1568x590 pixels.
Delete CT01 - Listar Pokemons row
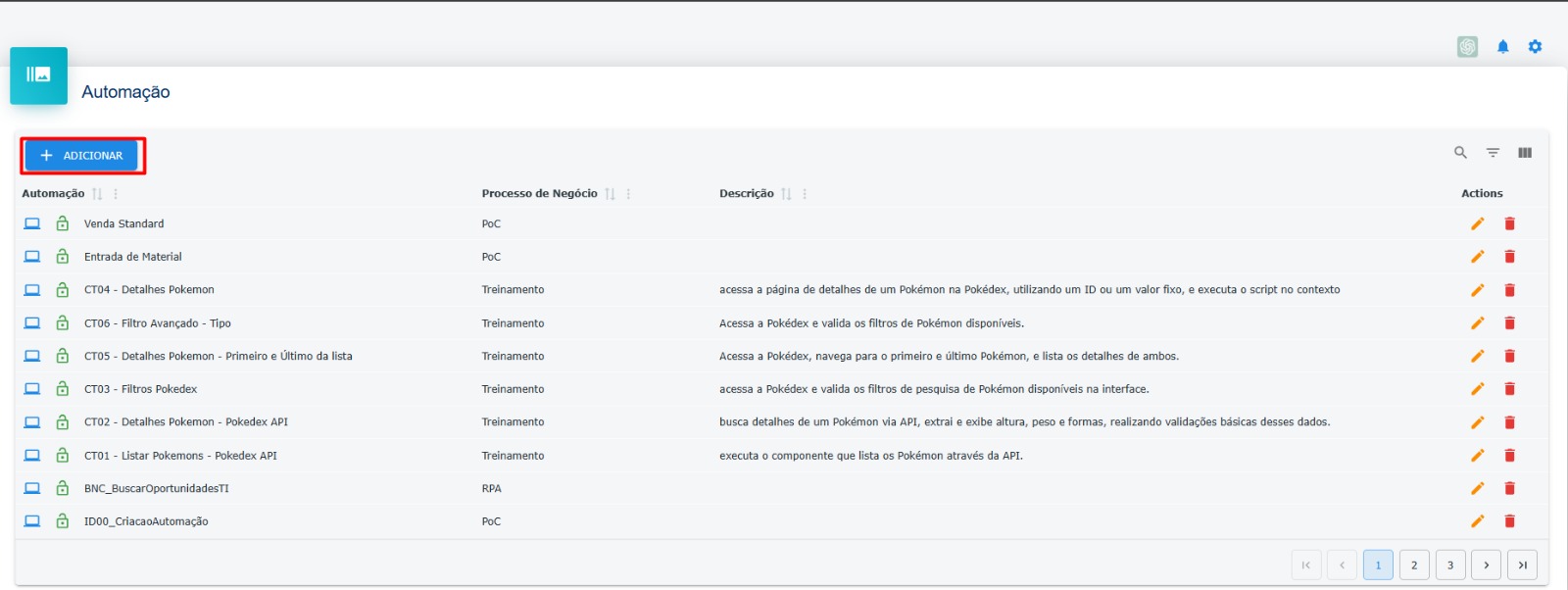(1509, 456)
